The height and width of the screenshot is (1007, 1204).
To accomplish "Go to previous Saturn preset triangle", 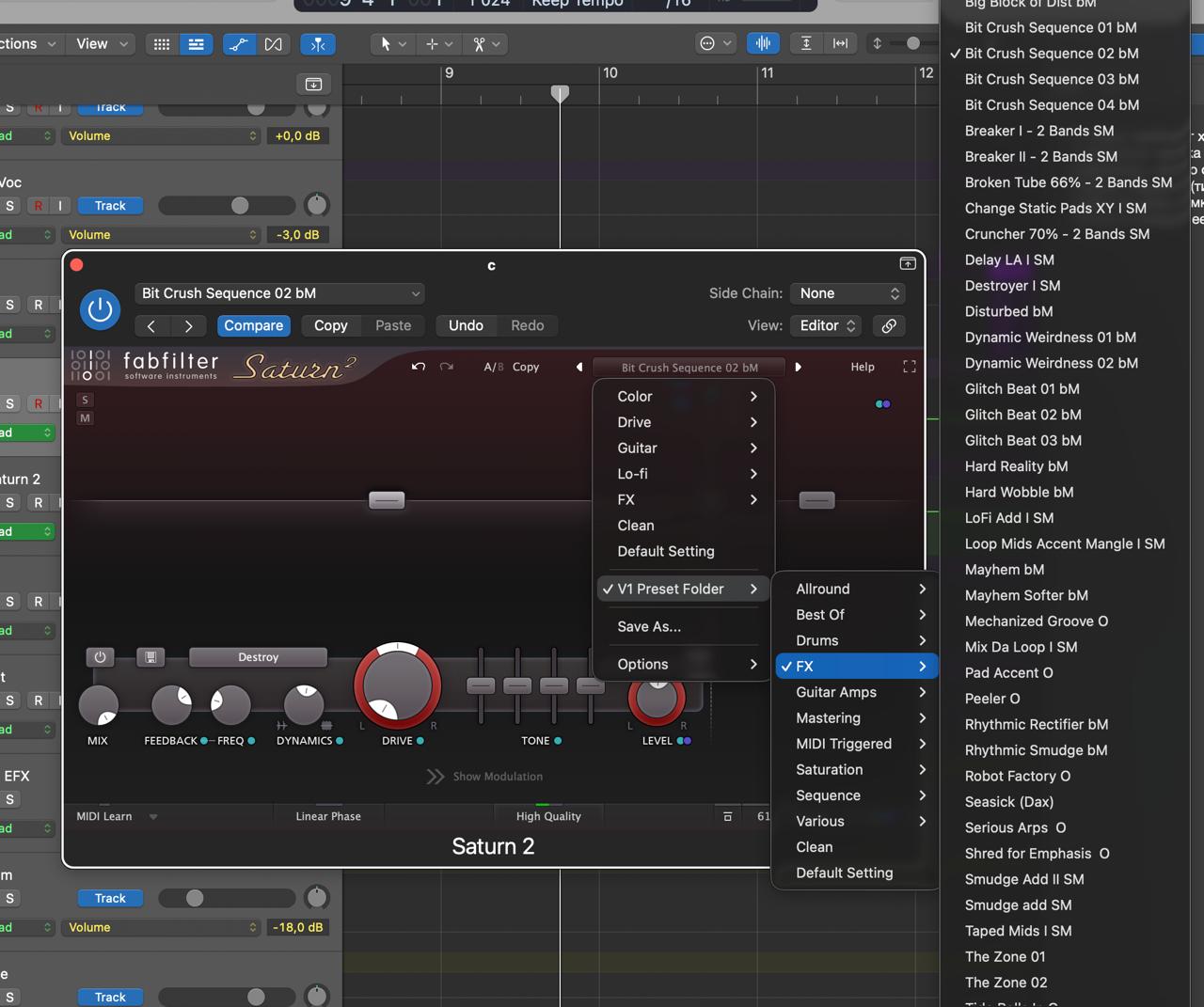I will coord(579,367).
